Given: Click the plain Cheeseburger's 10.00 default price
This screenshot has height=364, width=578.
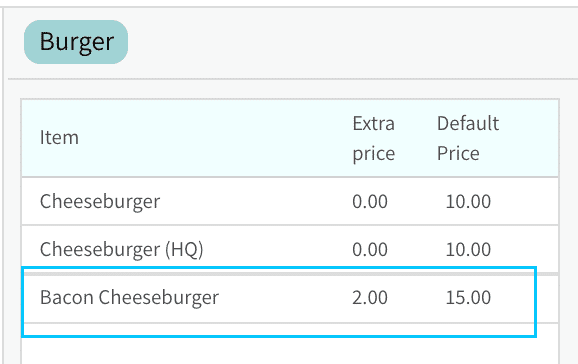Looking at the screenshot, I should [468, 201].
